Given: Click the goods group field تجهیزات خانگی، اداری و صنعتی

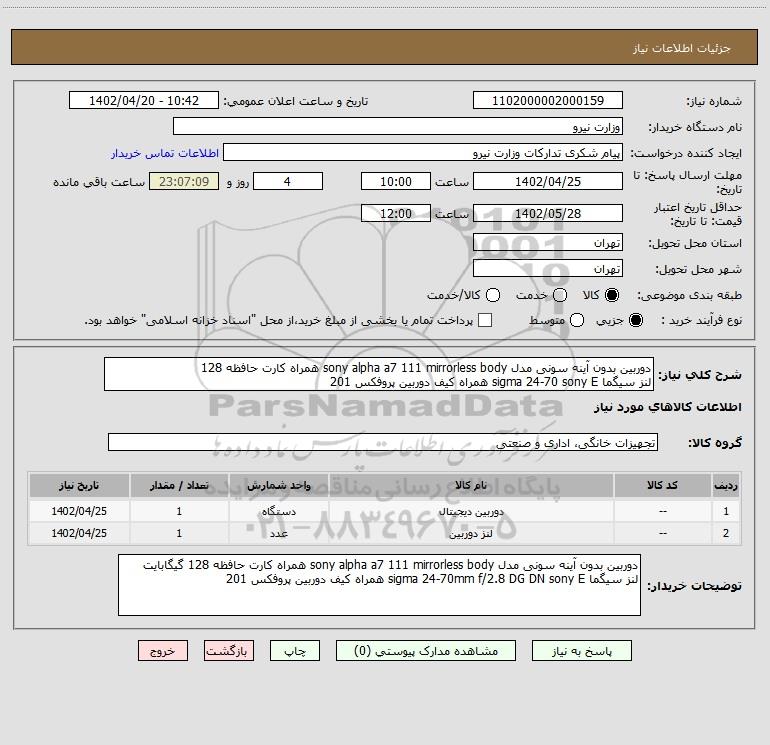Looking at the screenshot, I should tap(383, 443).
